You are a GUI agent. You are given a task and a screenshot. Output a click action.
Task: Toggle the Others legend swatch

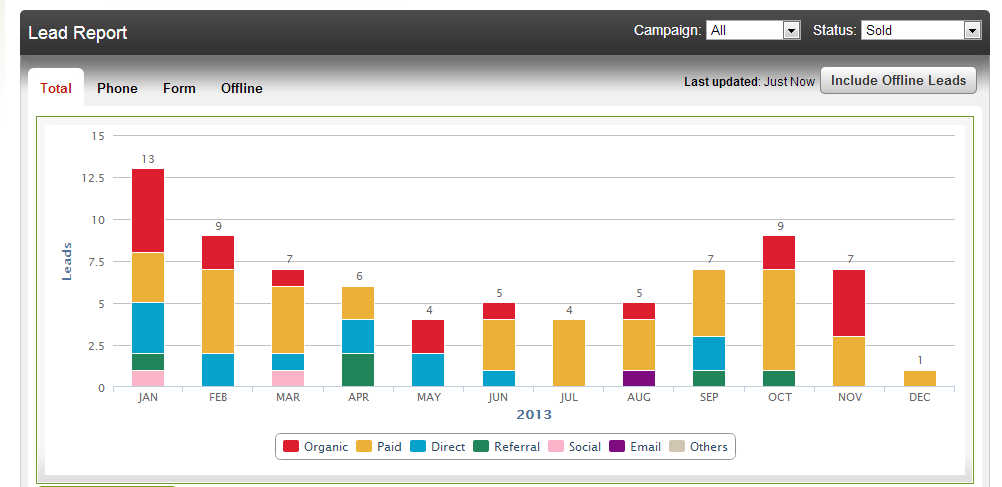[x=677, y=447]
